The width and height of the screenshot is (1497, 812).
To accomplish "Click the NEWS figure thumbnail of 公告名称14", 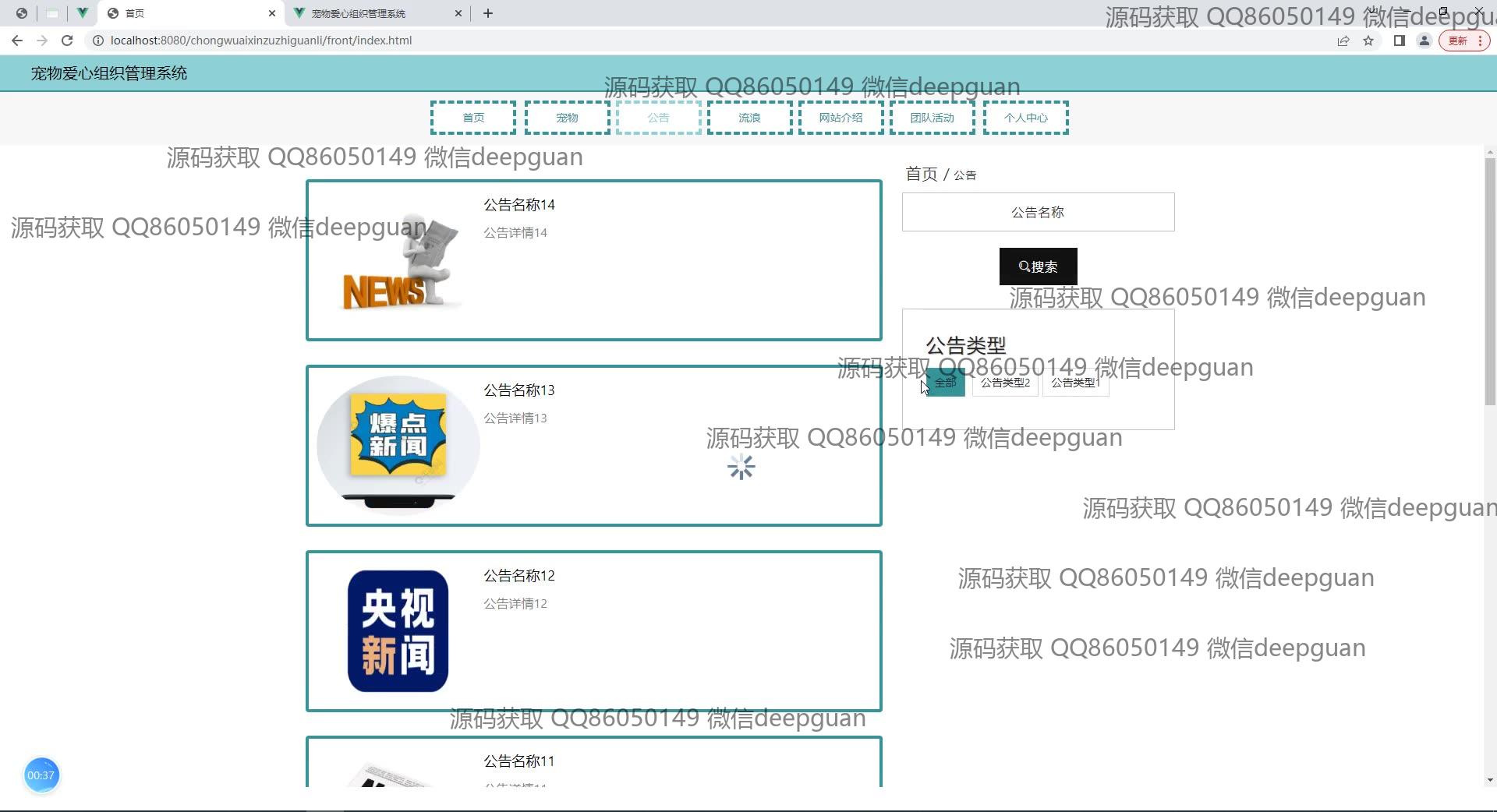I will (398, 261).
